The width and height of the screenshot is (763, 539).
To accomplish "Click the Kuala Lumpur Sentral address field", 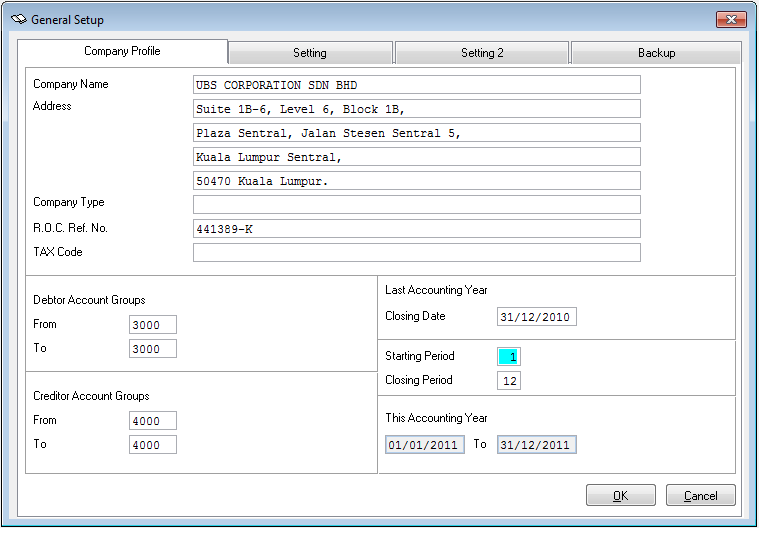I will click(417, 157).
